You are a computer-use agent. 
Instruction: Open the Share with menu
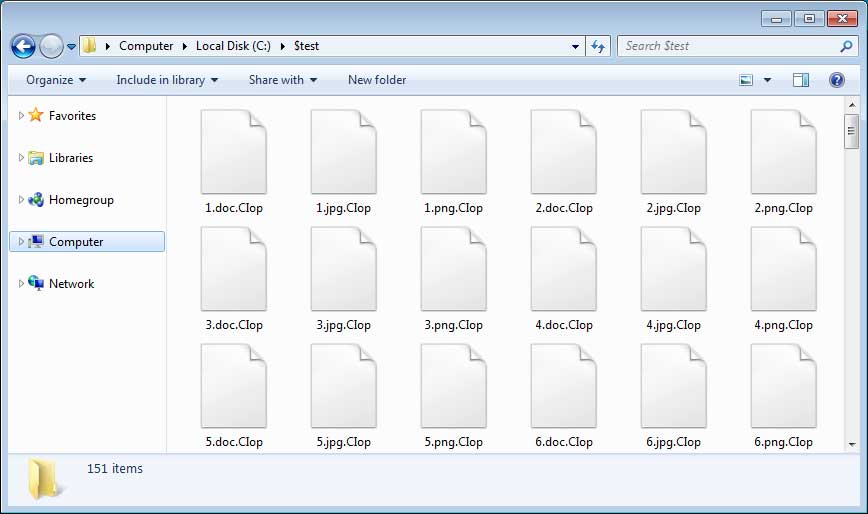tap(282, 80)
